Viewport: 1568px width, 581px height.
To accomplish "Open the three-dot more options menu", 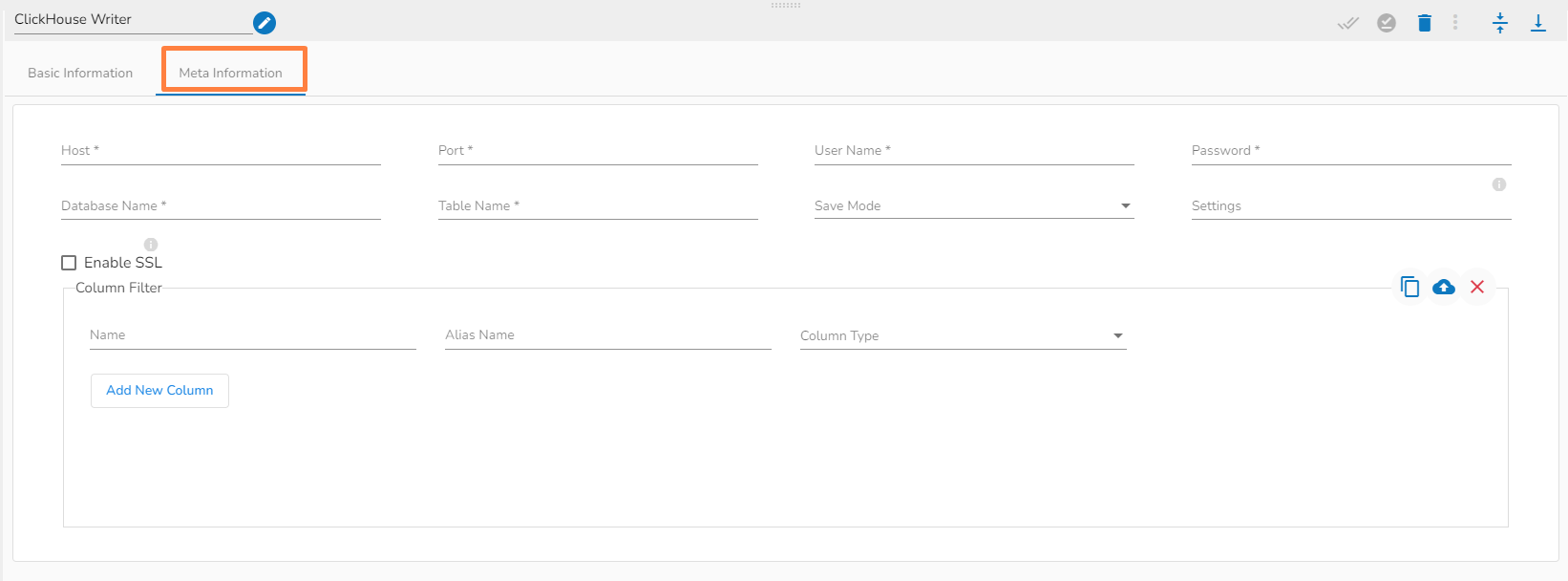I will (1455, 23).
